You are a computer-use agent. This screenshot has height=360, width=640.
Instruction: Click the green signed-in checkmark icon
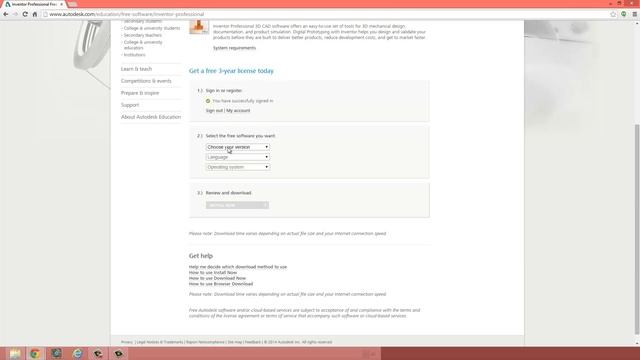tap(208, 101)
